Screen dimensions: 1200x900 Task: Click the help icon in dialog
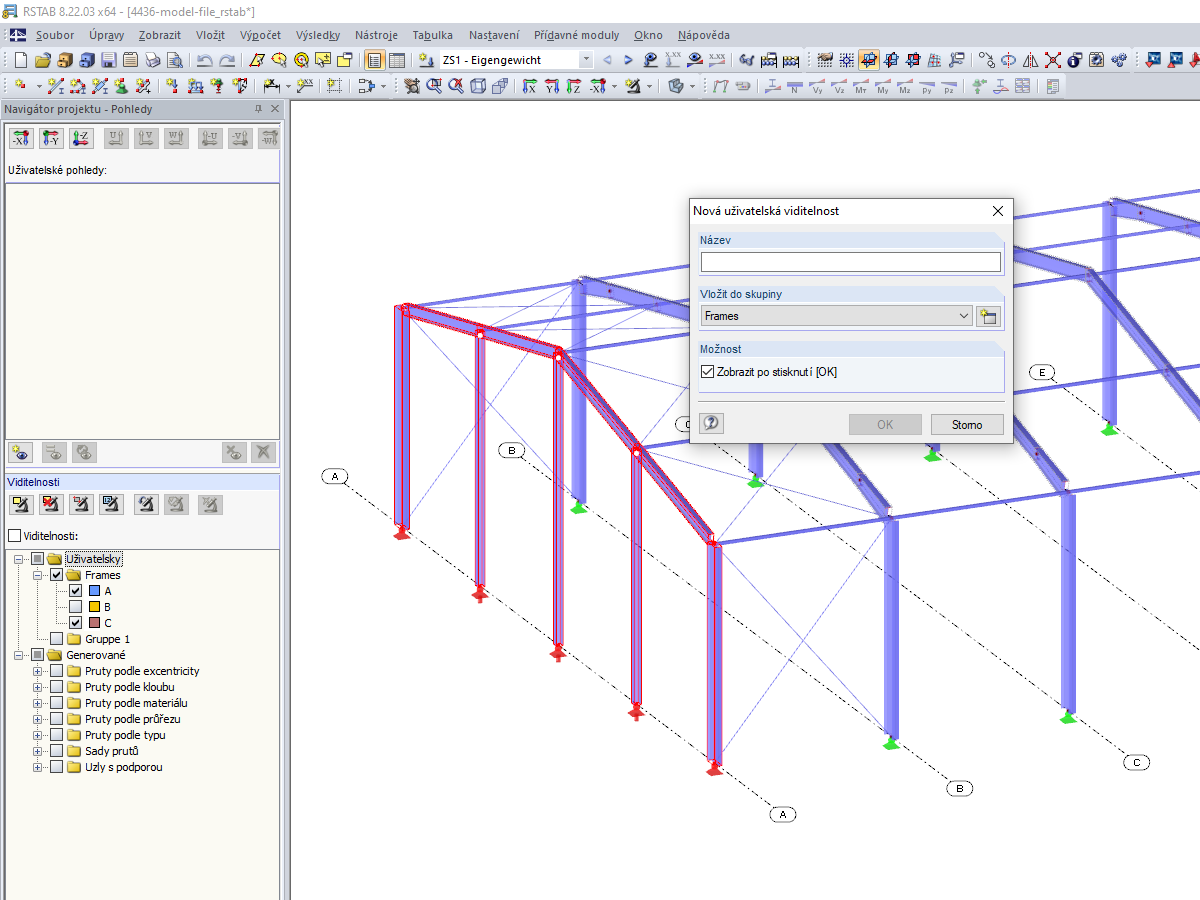point(711,423)
